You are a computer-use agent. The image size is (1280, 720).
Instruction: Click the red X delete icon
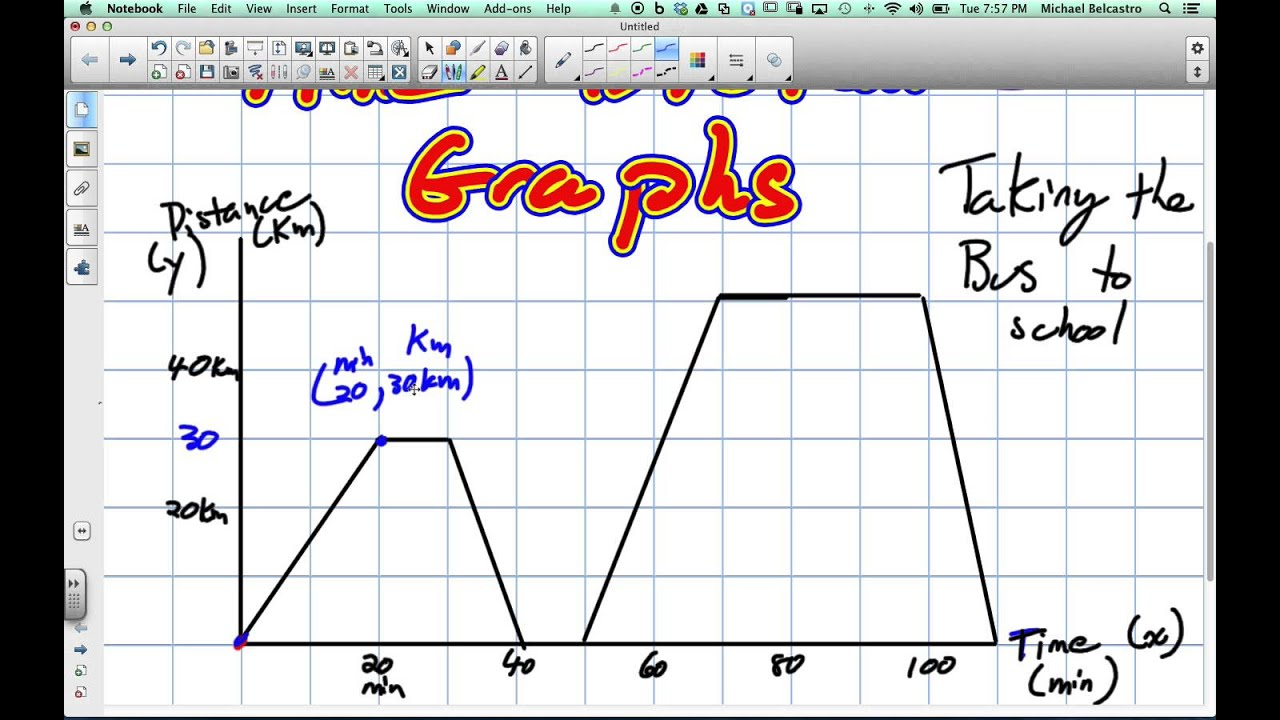(351, 72)
